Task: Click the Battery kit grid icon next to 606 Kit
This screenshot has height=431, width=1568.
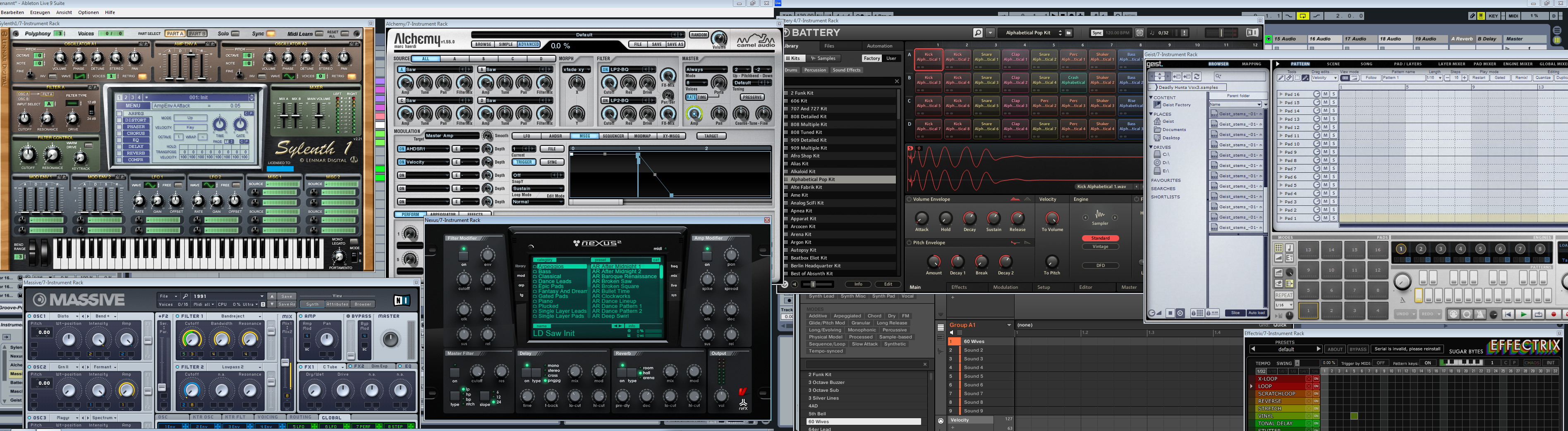Action: coord(786,101)
